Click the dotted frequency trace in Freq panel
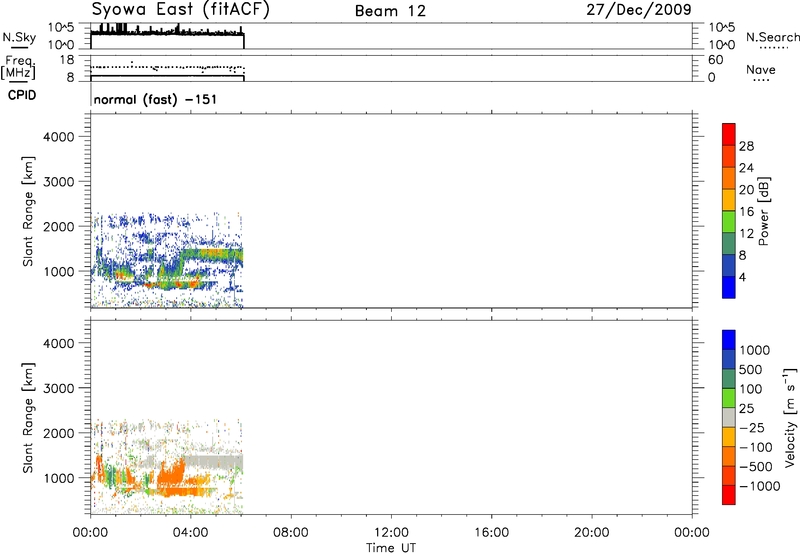This screenshot has height=554, width=800. click(x=167, y=68)
